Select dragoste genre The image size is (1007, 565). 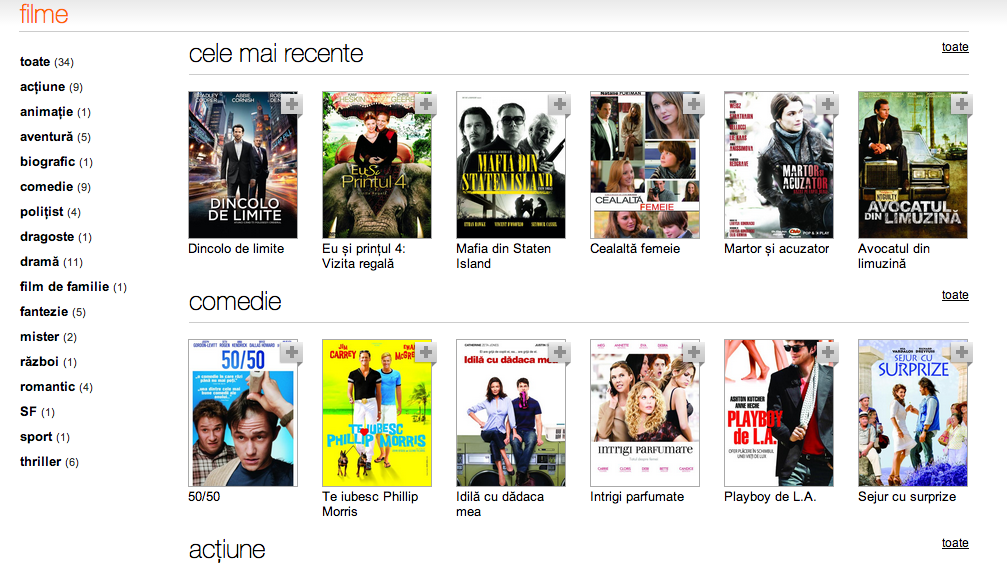pos(56,237)
